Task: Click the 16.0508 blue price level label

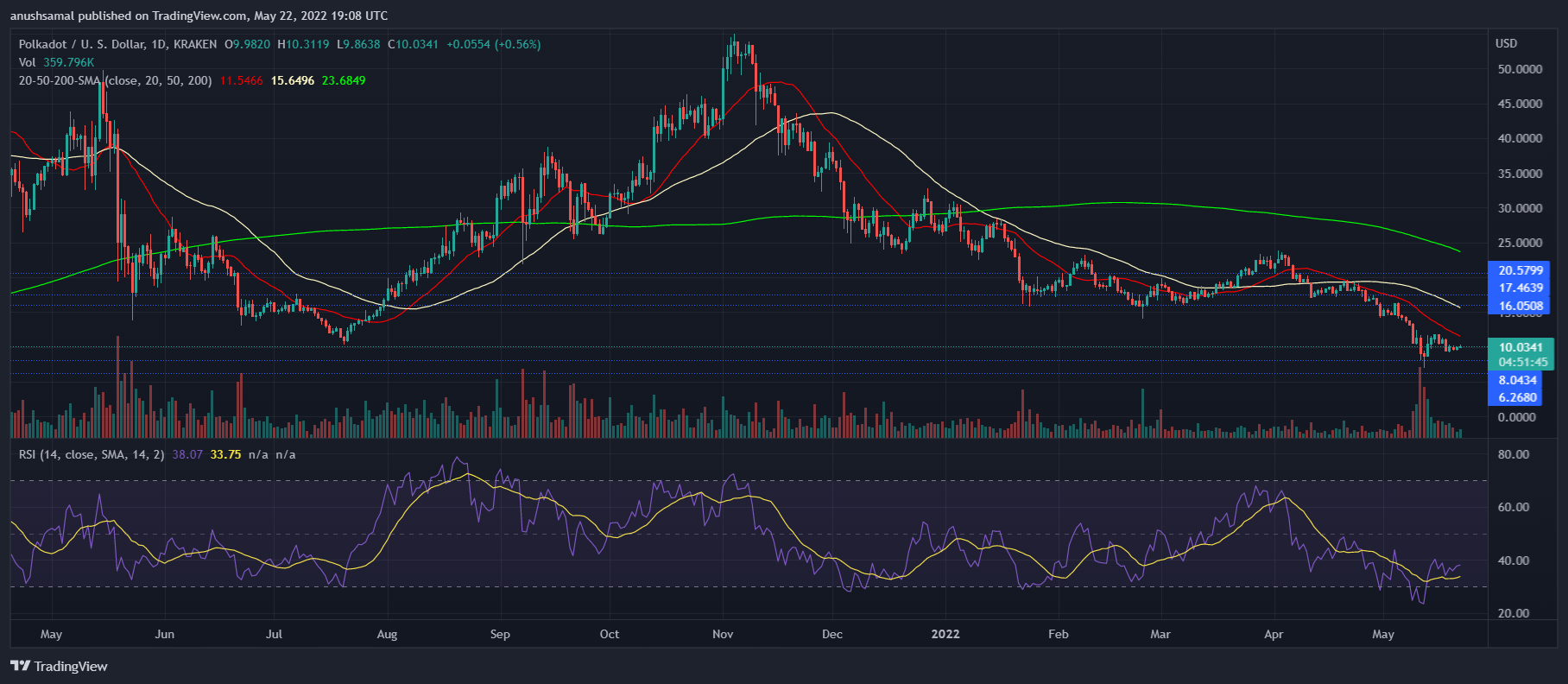Action: [x=1520, y=306]
